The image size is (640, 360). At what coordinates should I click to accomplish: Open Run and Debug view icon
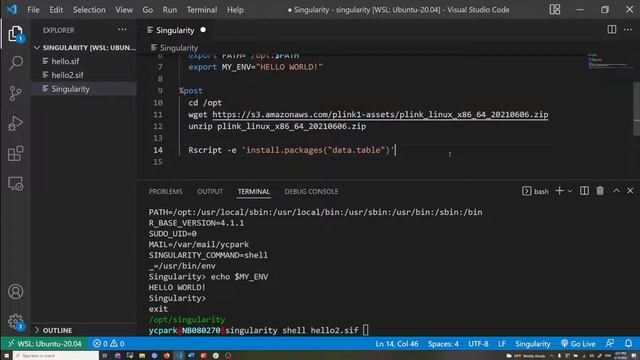pyautogui.click(x=16, y=123)
